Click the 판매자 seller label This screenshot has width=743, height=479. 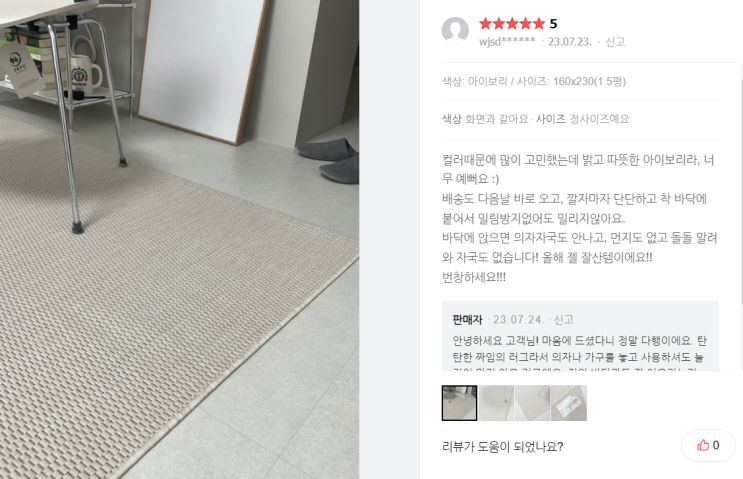[467, 319]
